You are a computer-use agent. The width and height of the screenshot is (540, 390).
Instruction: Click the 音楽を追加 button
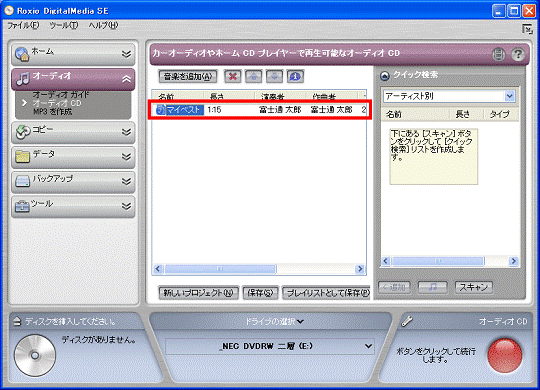188,76
